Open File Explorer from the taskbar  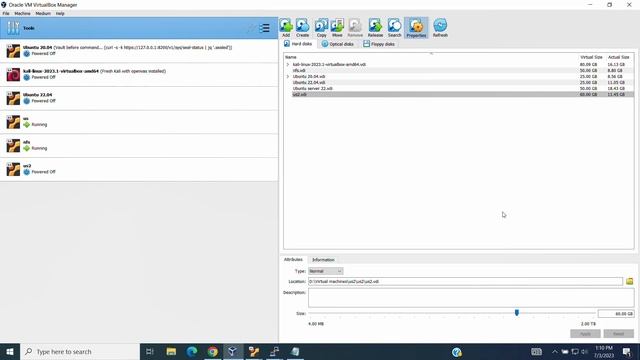tap(171, 351)
